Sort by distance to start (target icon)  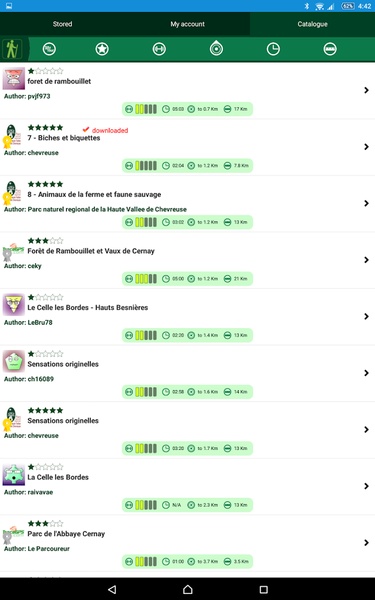tap(216, 49)
